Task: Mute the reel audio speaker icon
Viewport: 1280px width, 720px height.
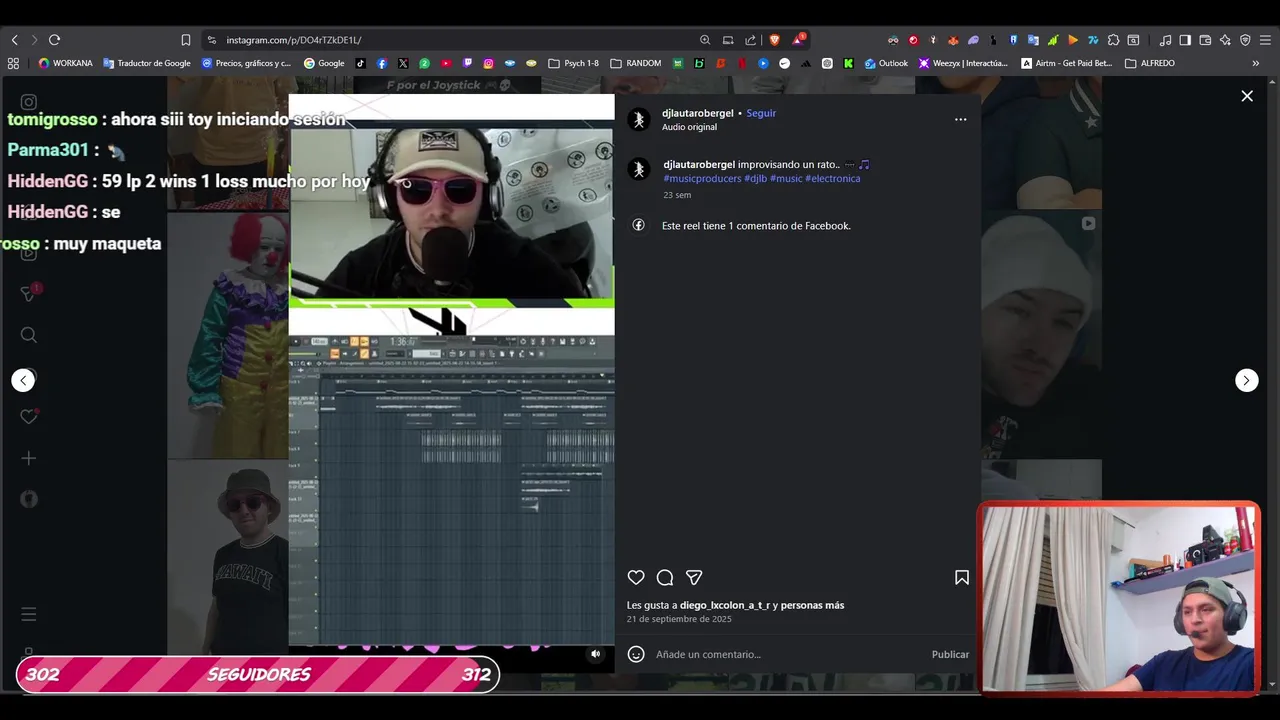Action: coord(595,654)
